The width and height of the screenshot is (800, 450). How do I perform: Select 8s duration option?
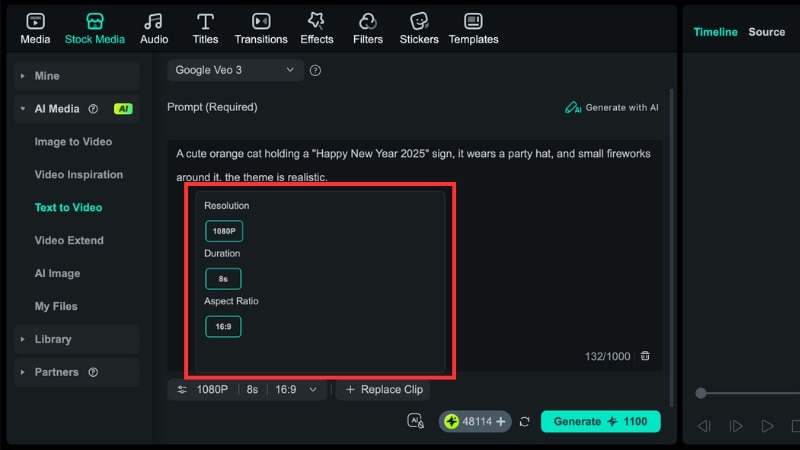(223, 279)
